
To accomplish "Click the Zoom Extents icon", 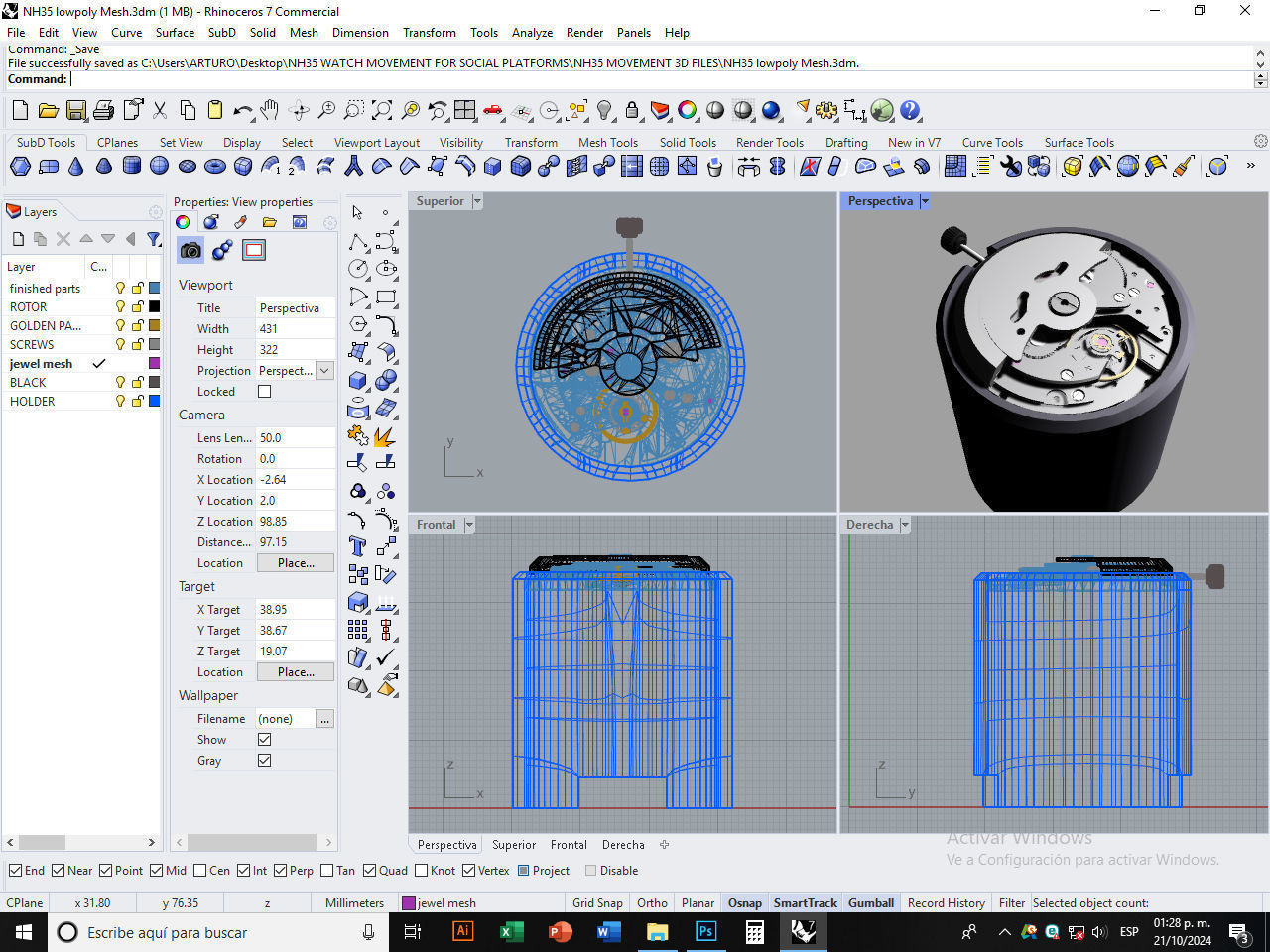I will (x=382, y=110).
